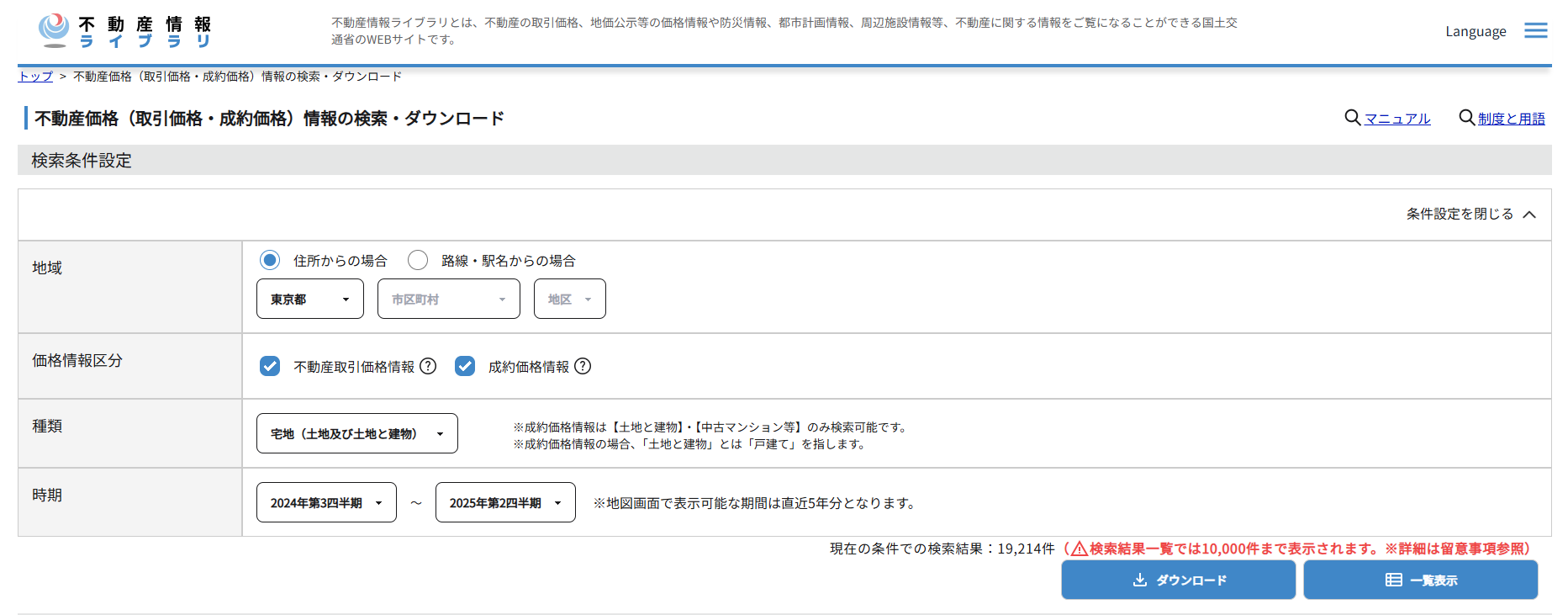1568x615 pixels.
Task: Open the 制度と用語 link
Action: (1512, 119)
